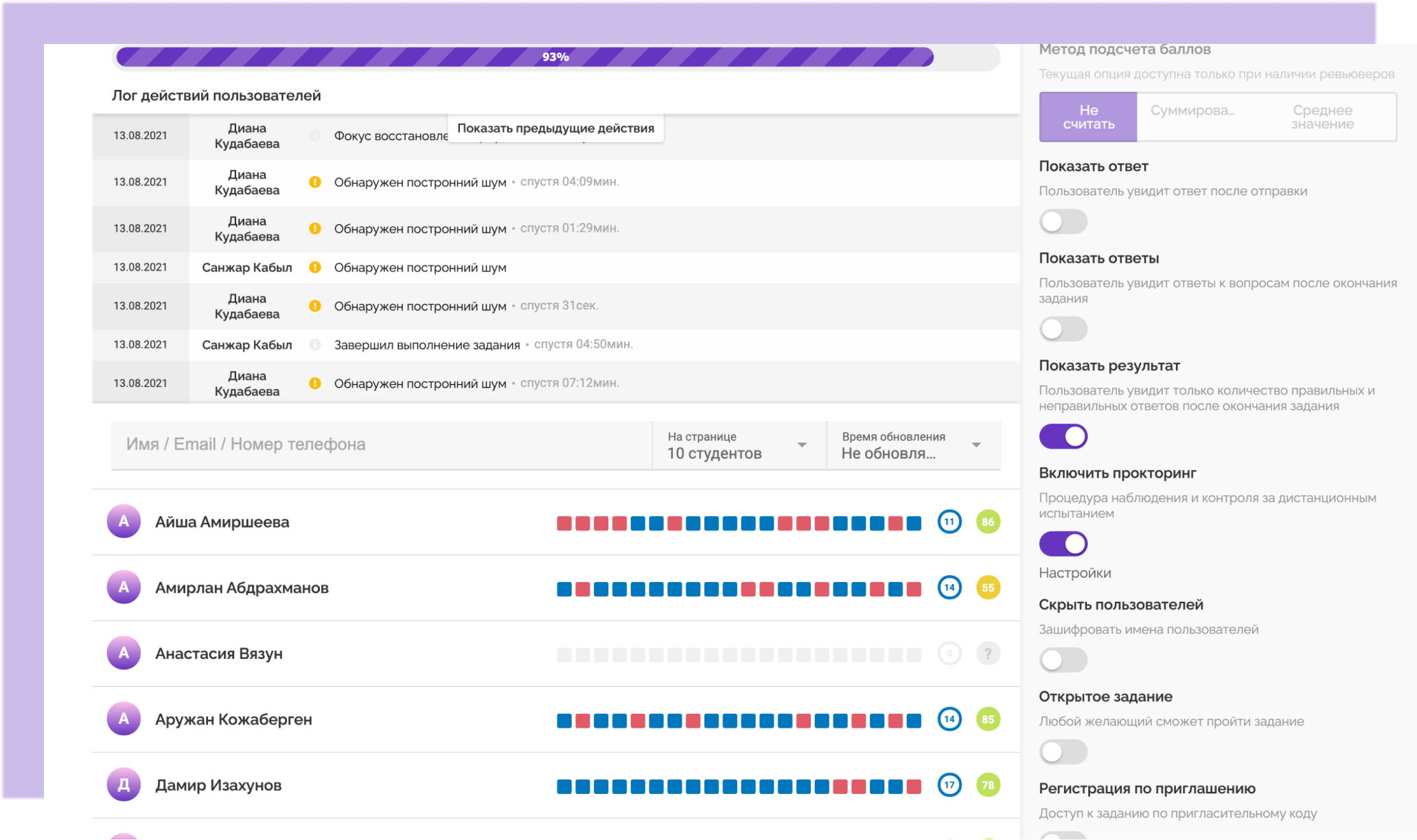Click Показать предыдущие действия button

click(555, 128)
